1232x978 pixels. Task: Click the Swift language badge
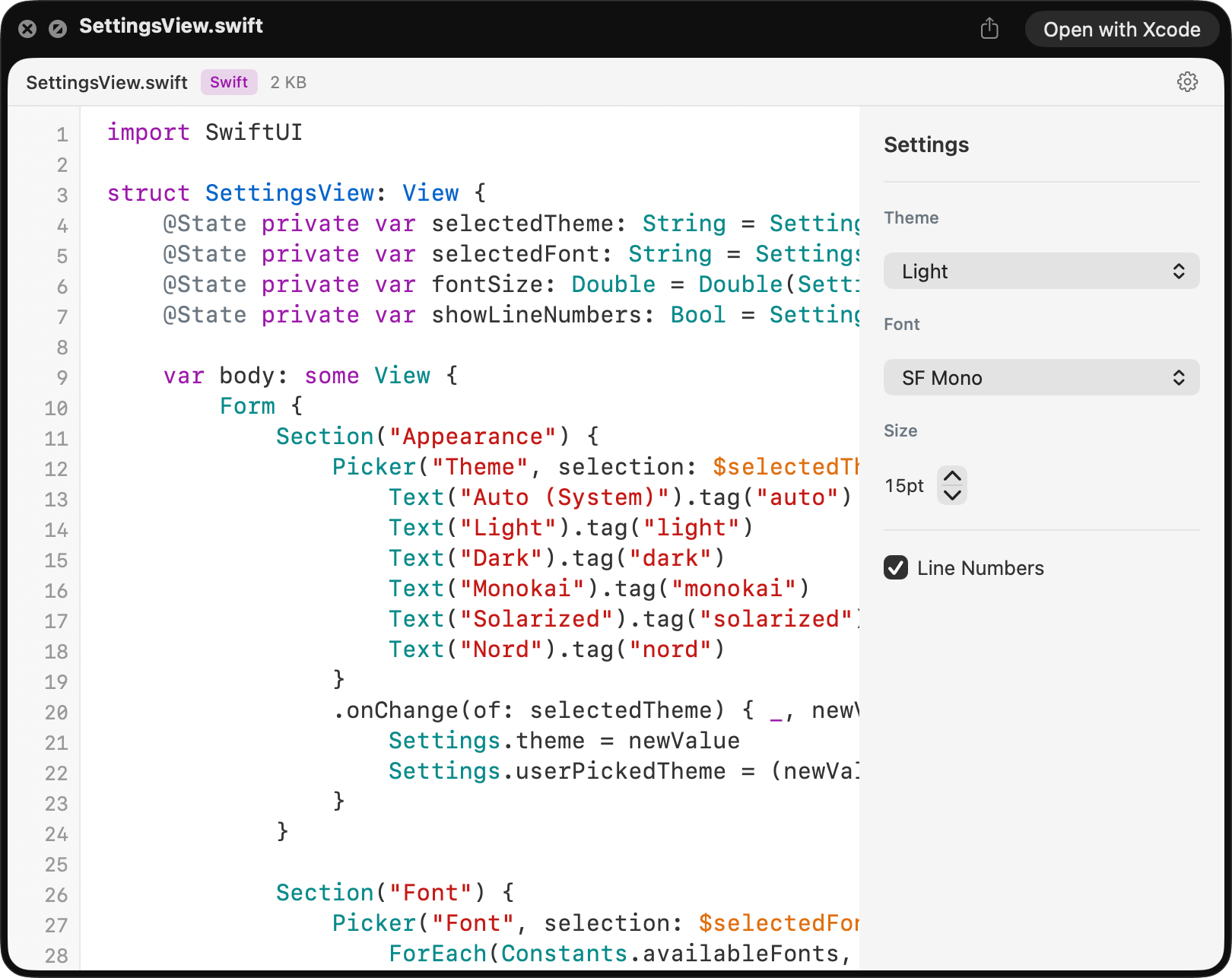pyautogui.click(x=229, y=82)
